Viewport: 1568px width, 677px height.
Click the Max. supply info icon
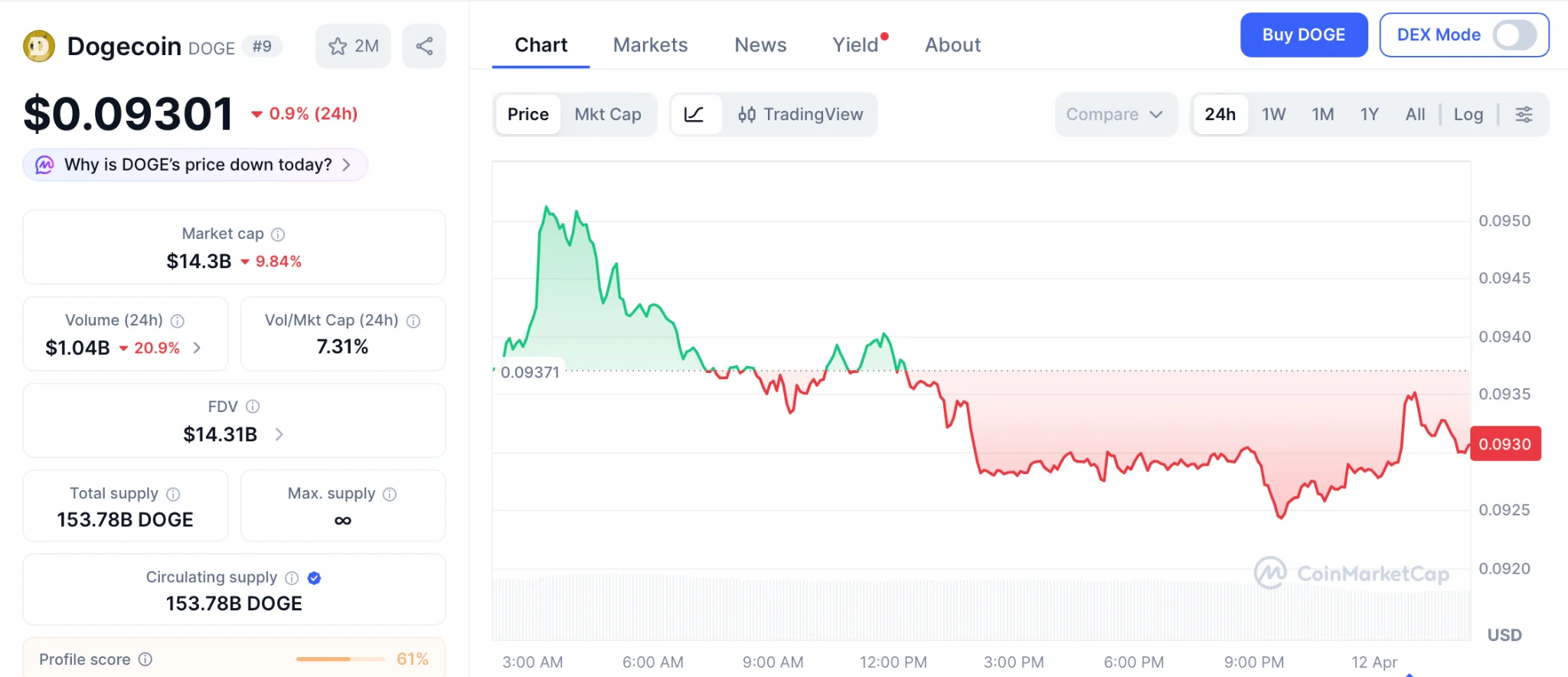[389, 494]
